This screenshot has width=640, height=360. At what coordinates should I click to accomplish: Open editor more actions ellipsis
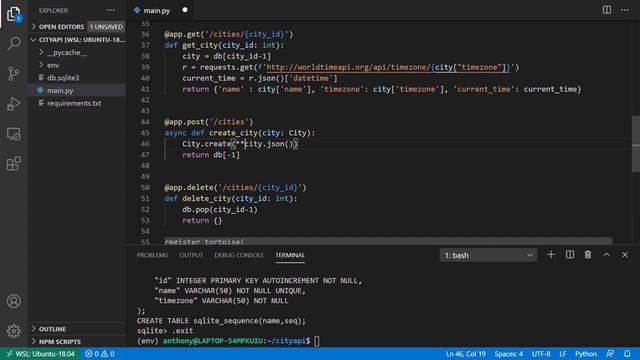pos(625,10)
